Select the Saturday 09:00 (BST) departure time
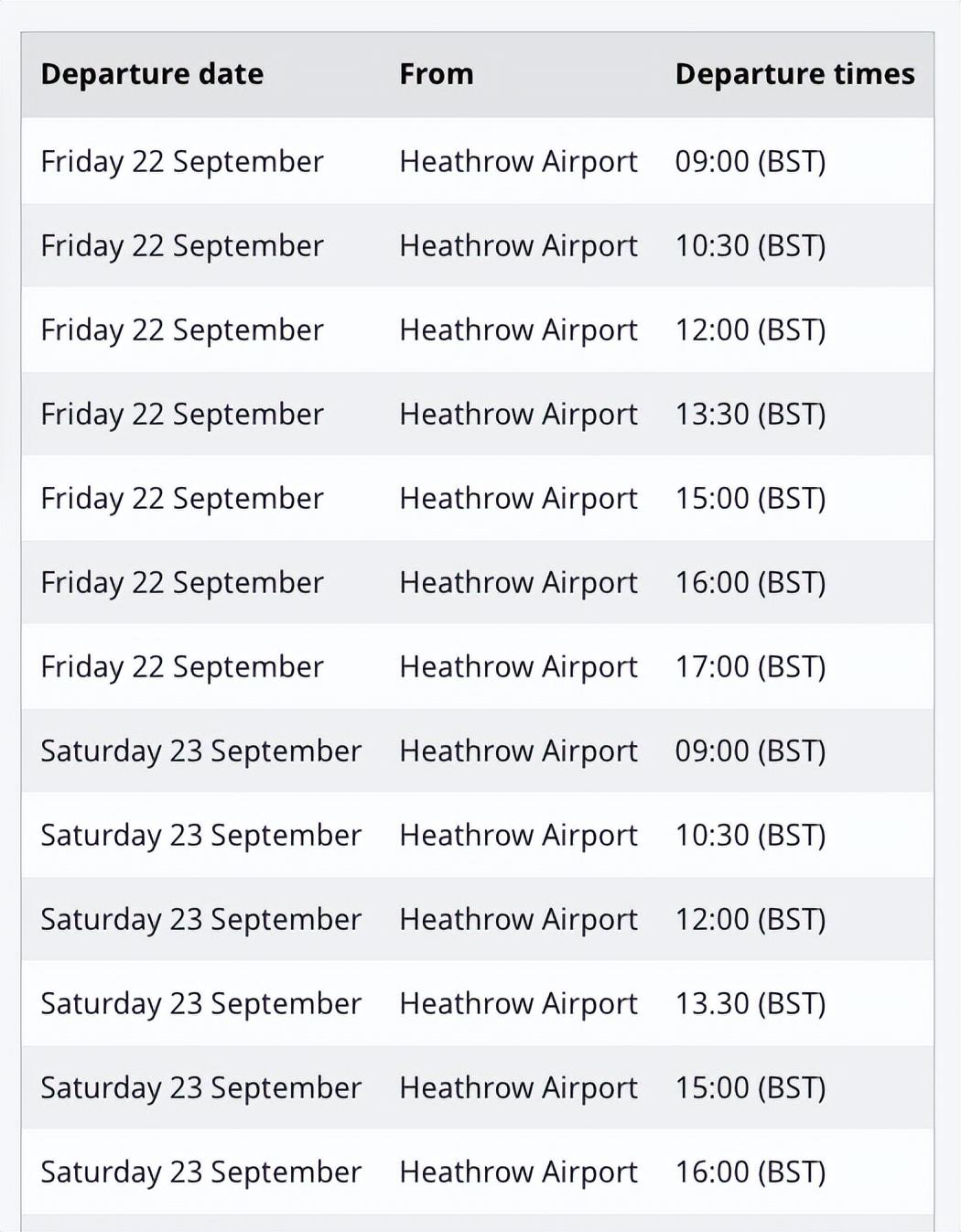The image size is (961, 1232). 750,751
